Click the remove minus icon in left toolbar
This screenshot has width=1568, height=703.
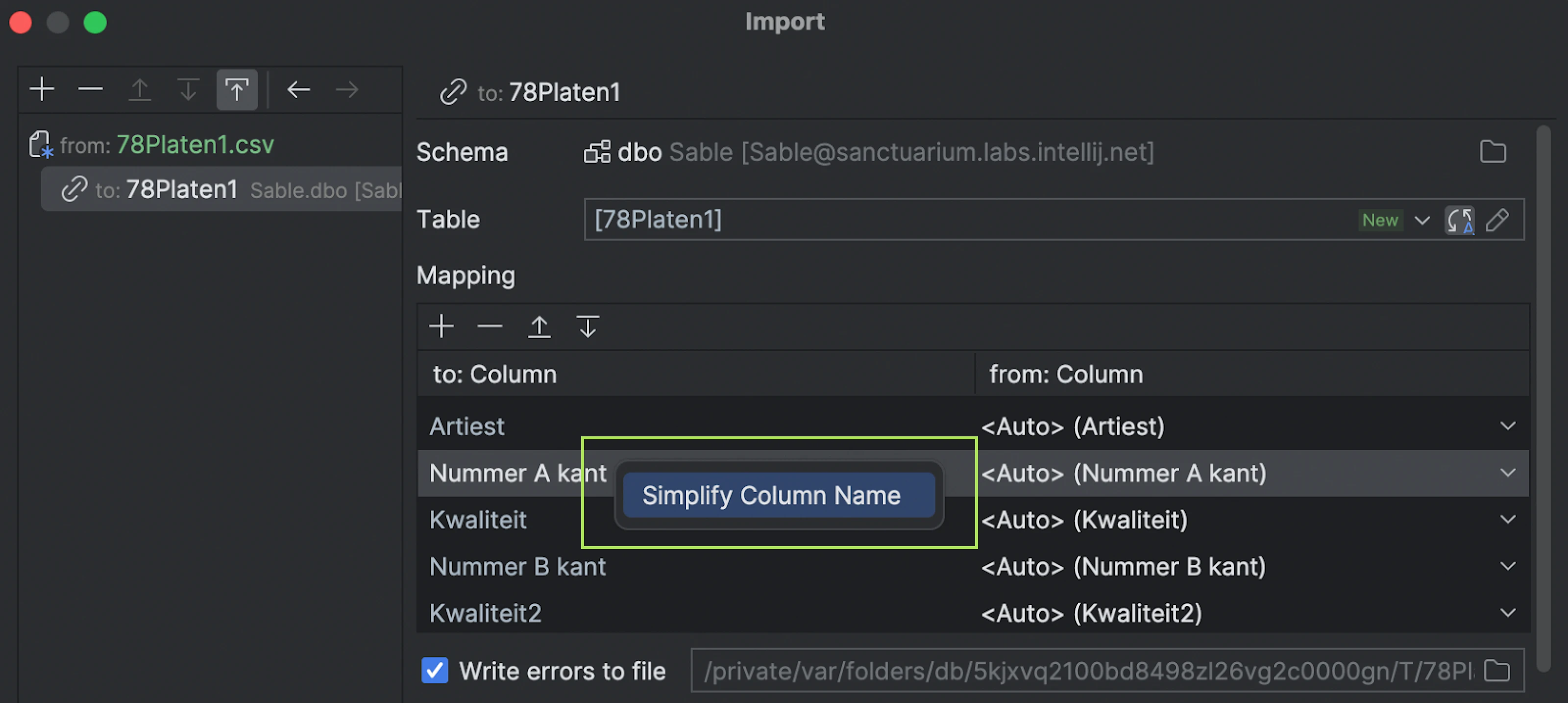click(x=91, y=90)
